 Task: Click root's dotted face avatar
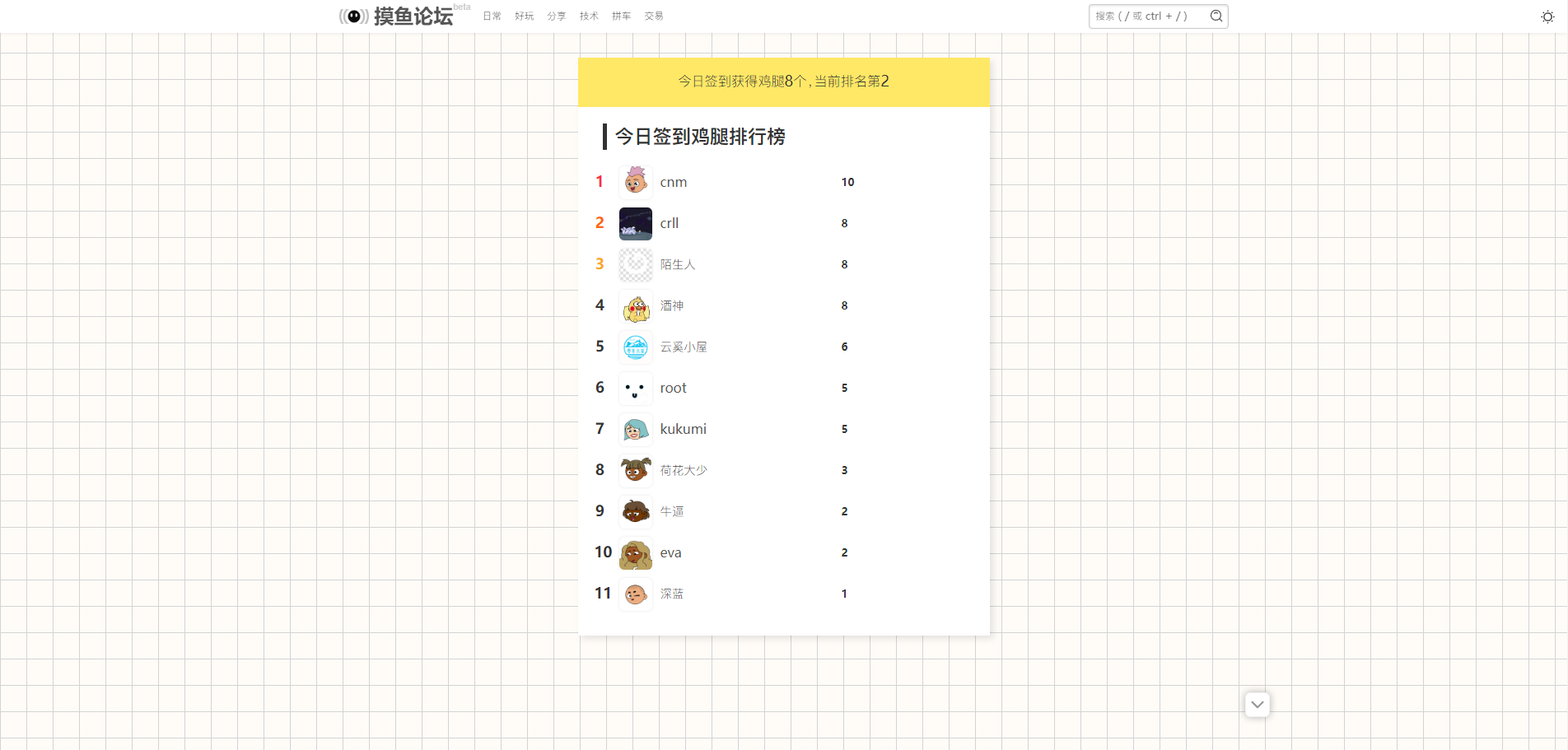pos(635,388)
